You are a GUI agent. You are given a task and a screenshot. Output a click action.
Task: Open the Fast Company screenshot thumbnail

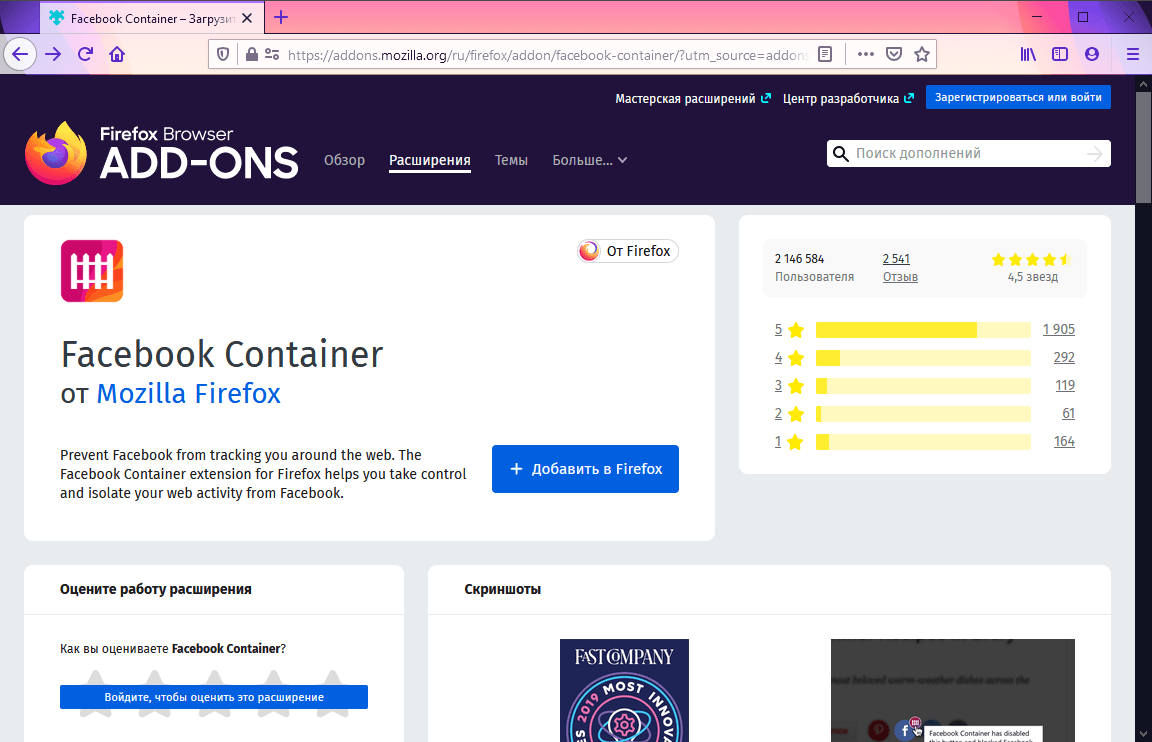[x=624, y=691]
